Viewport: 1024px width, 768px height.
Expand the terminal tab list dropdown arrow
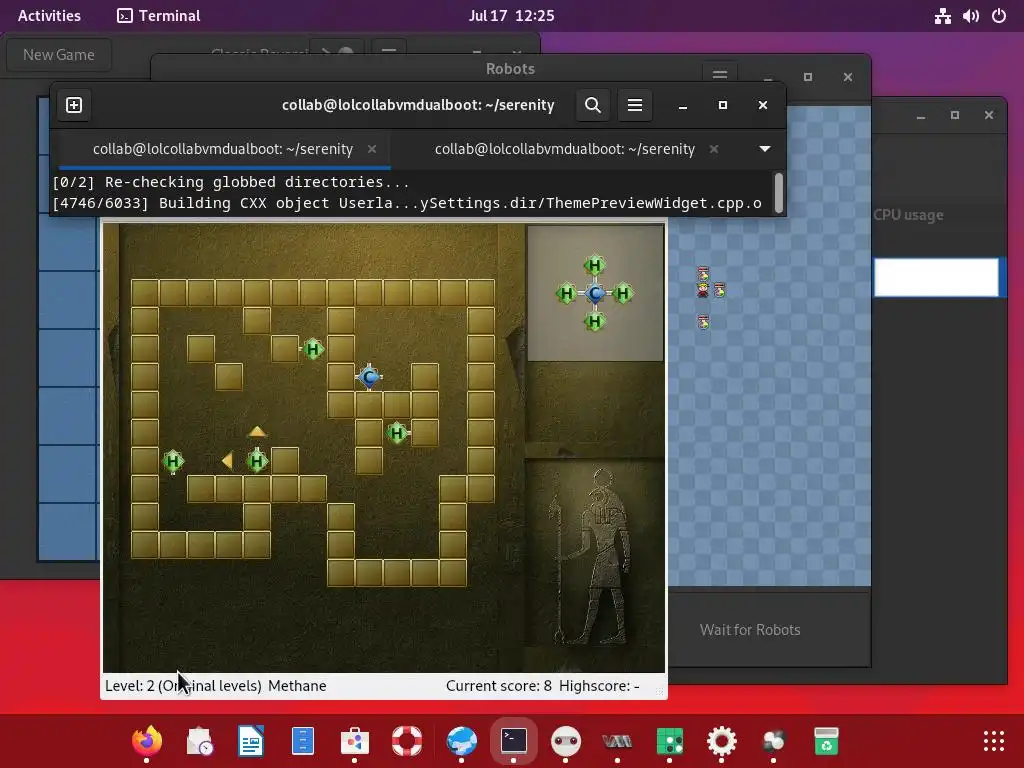[765, 149]
